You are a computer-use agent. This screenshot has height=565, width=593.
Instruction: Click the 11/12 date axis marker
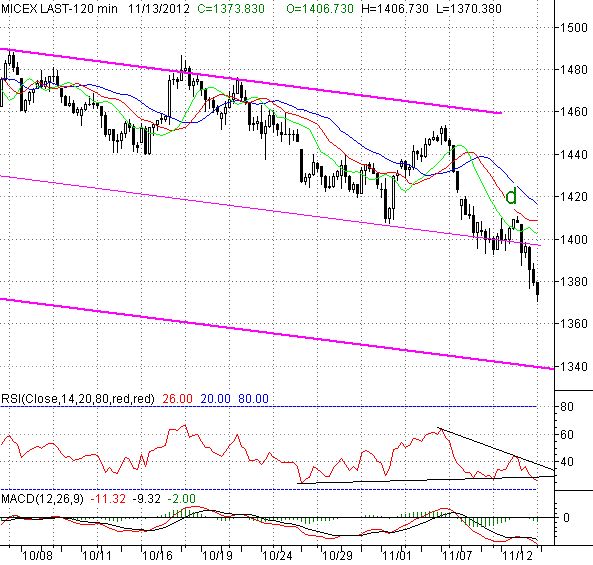517,556
